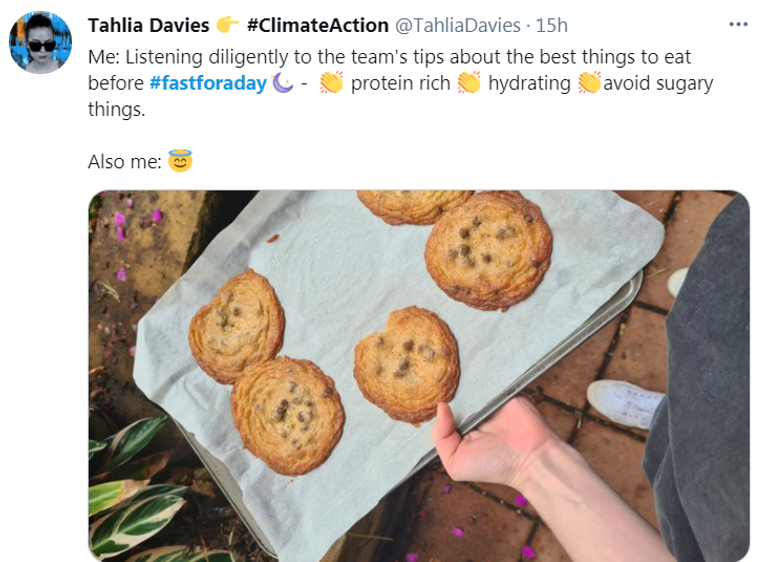
Task: Click Tahlia Davies' profile avatar
Action: [40, 42]
